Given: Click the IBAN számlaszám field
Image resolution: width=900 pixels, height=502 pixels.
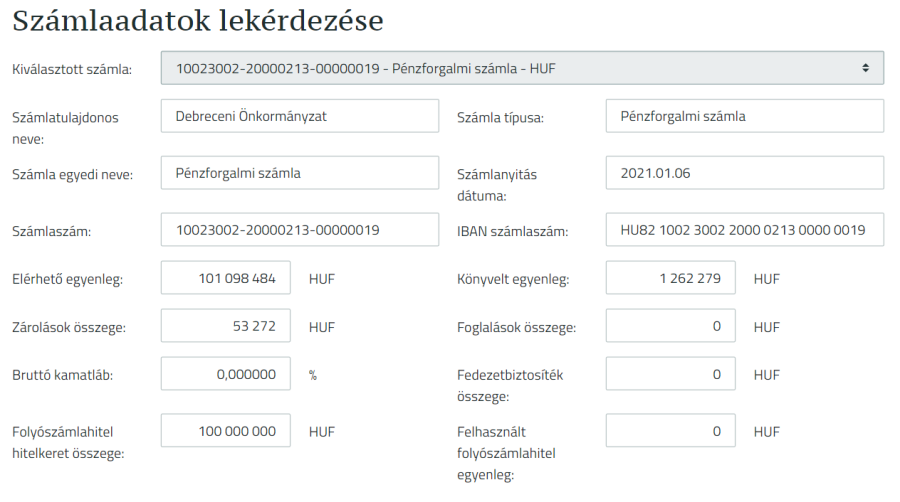Looking at the screenshot, I should coord(744,229).
